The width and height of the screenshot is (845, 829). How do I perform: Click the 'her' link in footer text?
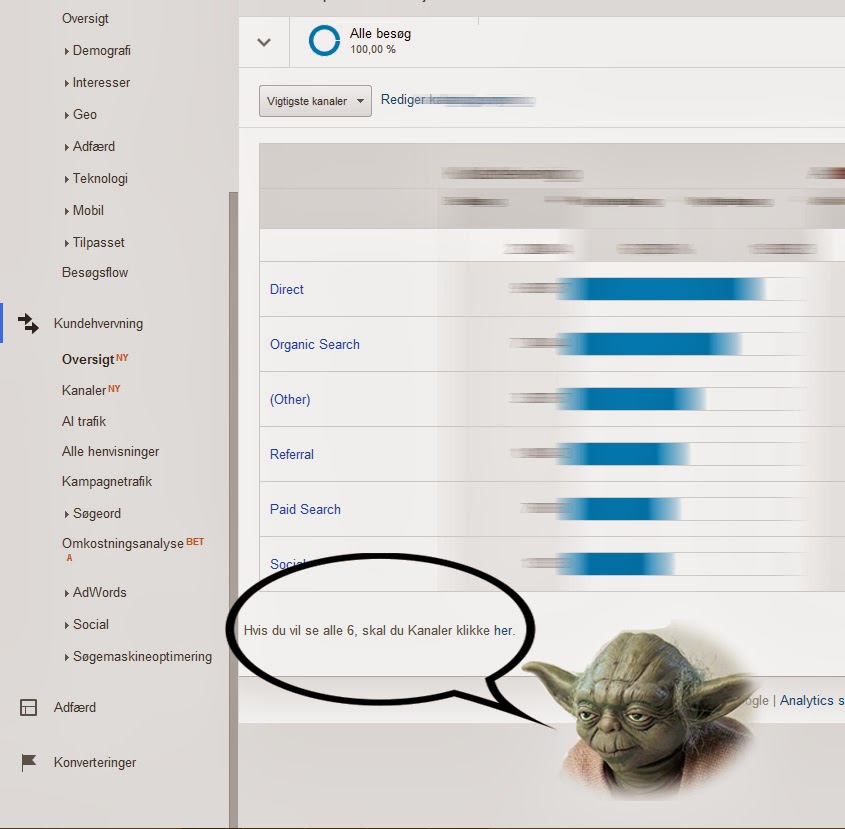[x=503, y=630]
